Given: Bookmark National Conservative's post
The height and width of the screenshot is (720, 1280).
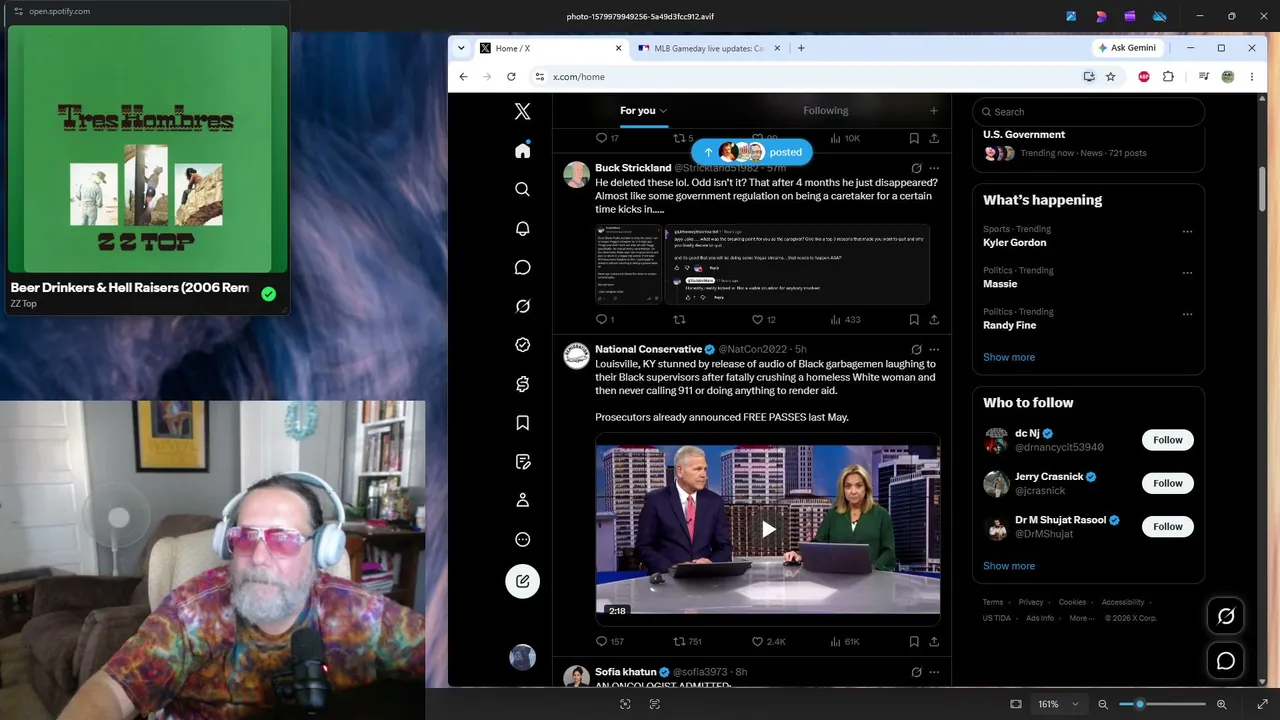Looking at the screenshot, I should pyautogui.click(x=914, y=642).
